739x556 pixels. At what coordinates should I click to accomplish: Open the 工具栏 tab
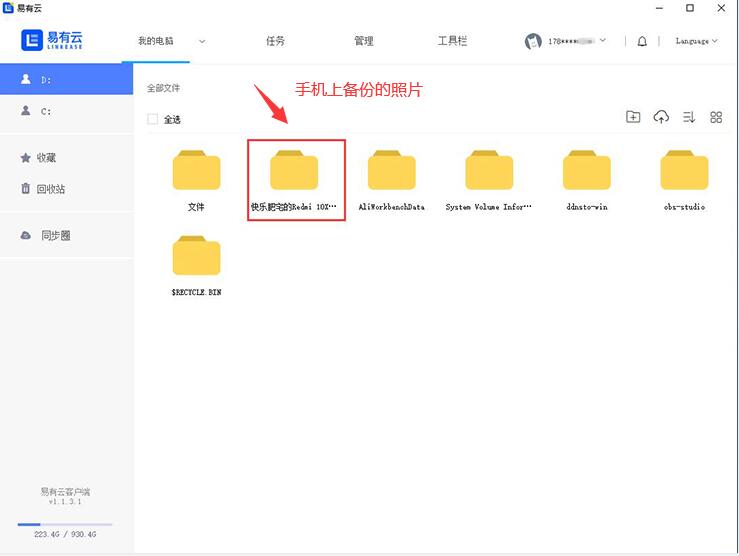(452, 41)
